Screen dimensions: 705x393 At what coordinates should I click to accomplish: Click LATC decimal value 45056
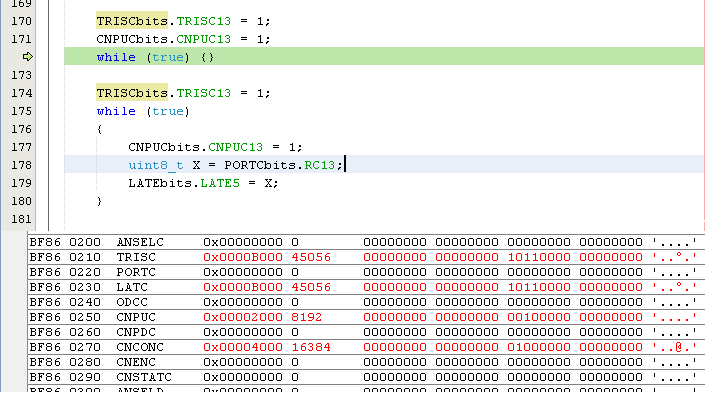pos(311,287)
